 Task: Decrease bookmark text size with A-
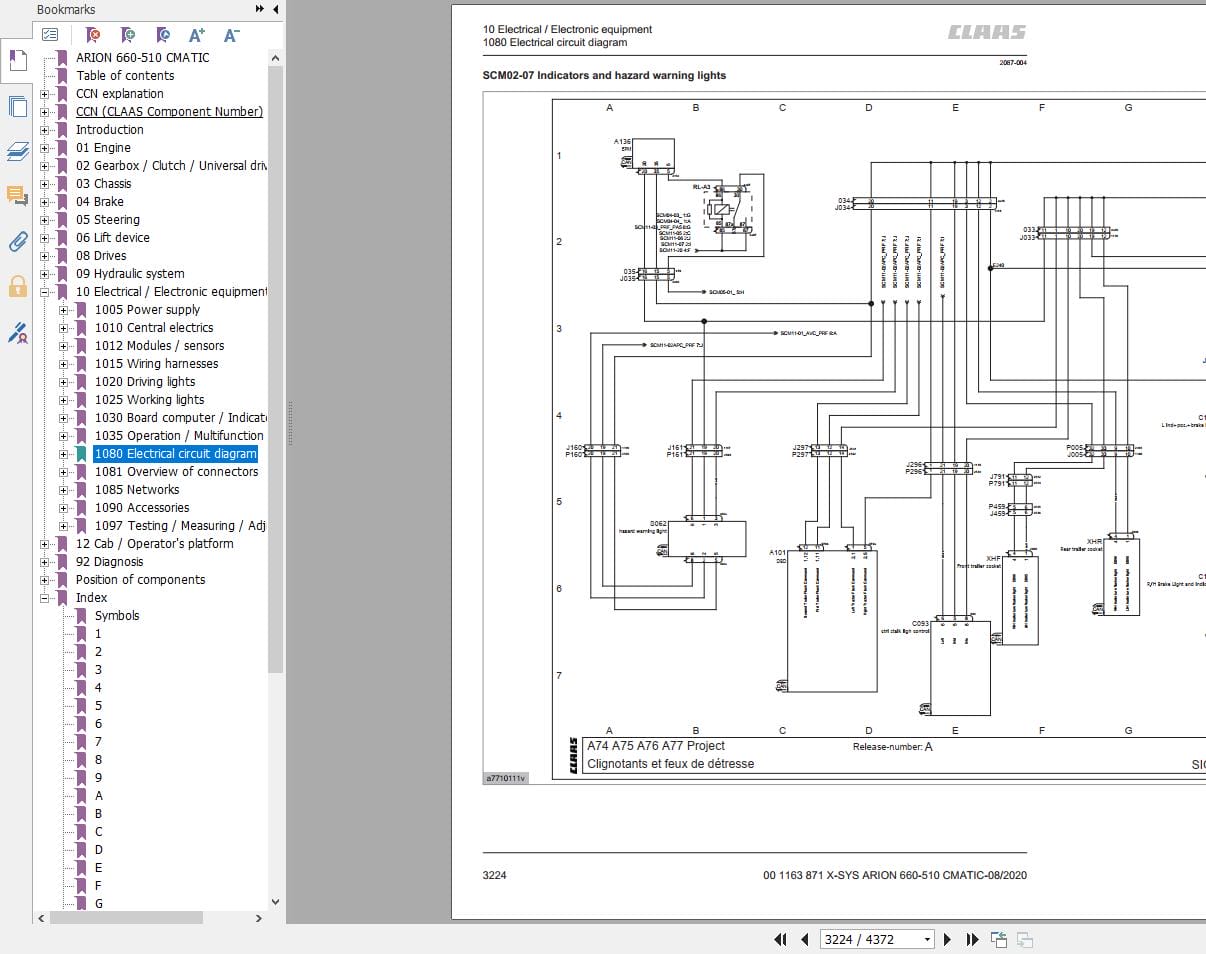[231, 35]
